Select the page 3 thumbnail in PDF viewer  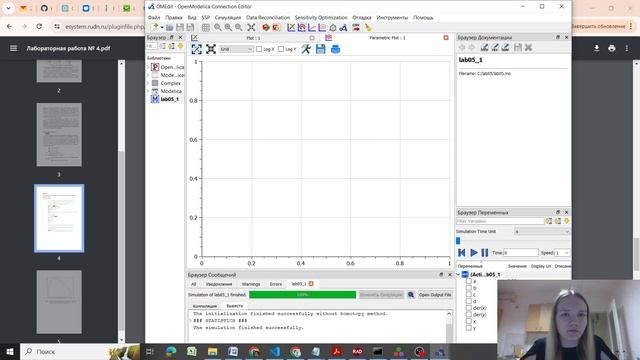pyautogui.click(x=59, y=135)
